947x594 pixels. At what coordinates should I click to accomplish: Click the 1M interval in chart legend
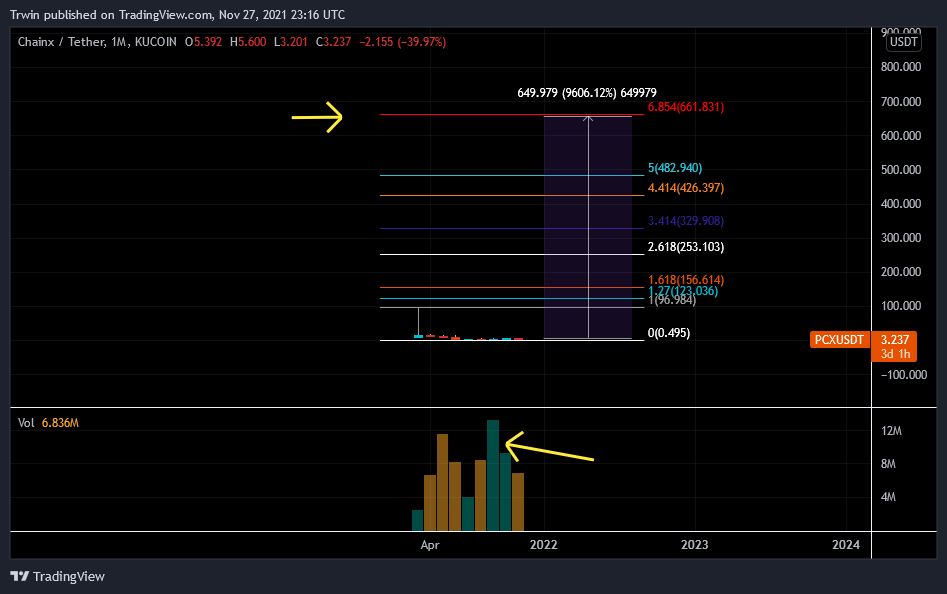[118, 42]
